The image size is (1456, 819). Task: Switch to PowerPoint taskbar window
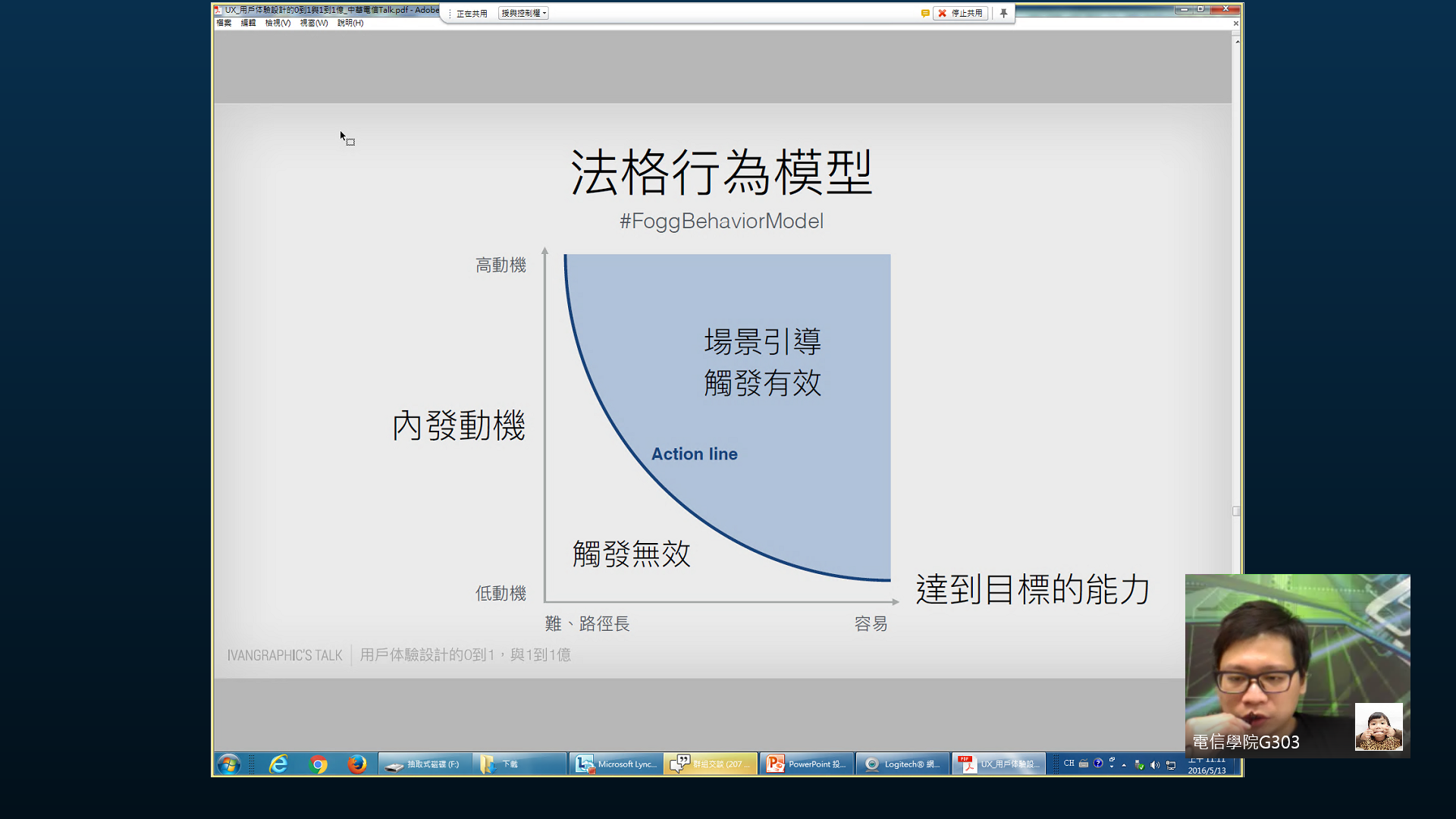click(806, 764)
